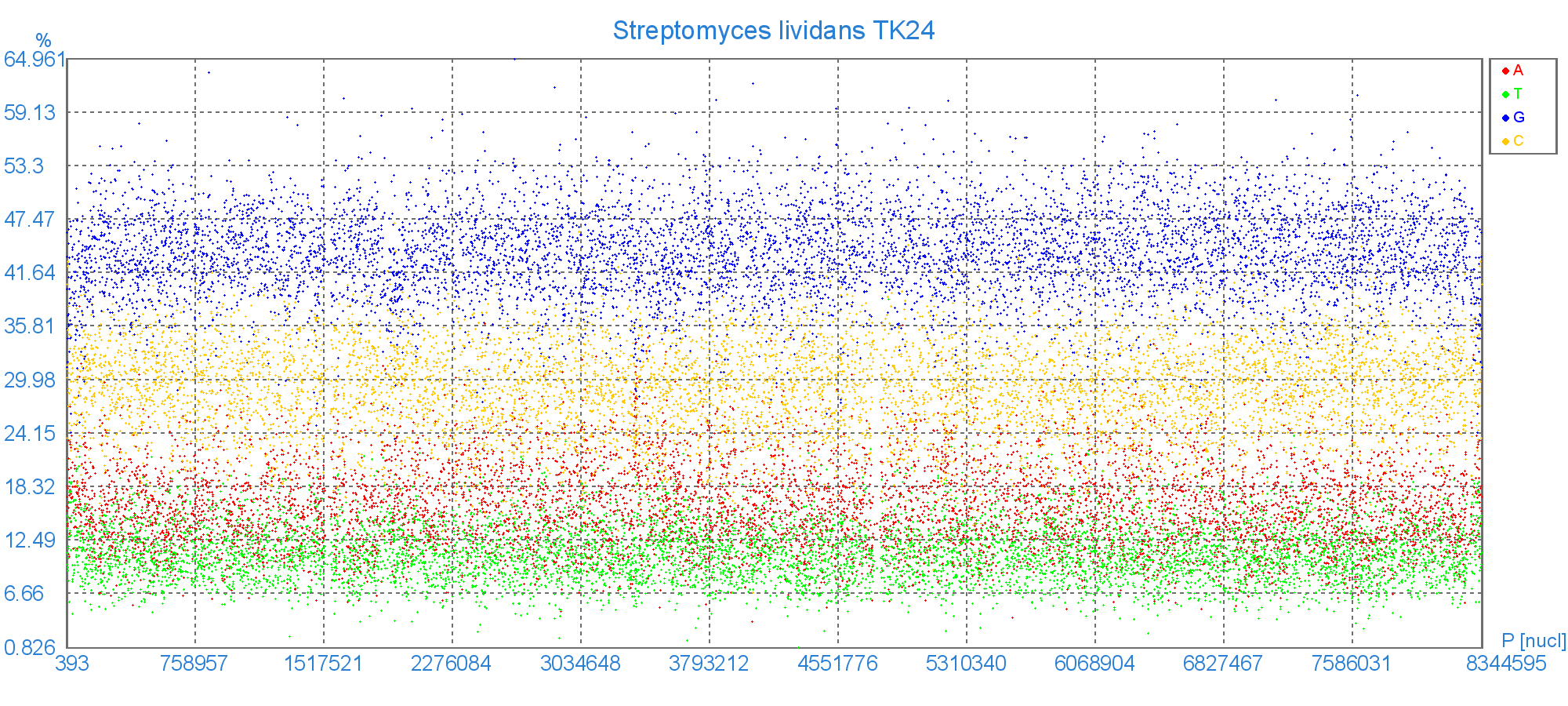Click the P [nucl] x-axis label
This screenshot has height=706, width=1568.
(1534, 641)
